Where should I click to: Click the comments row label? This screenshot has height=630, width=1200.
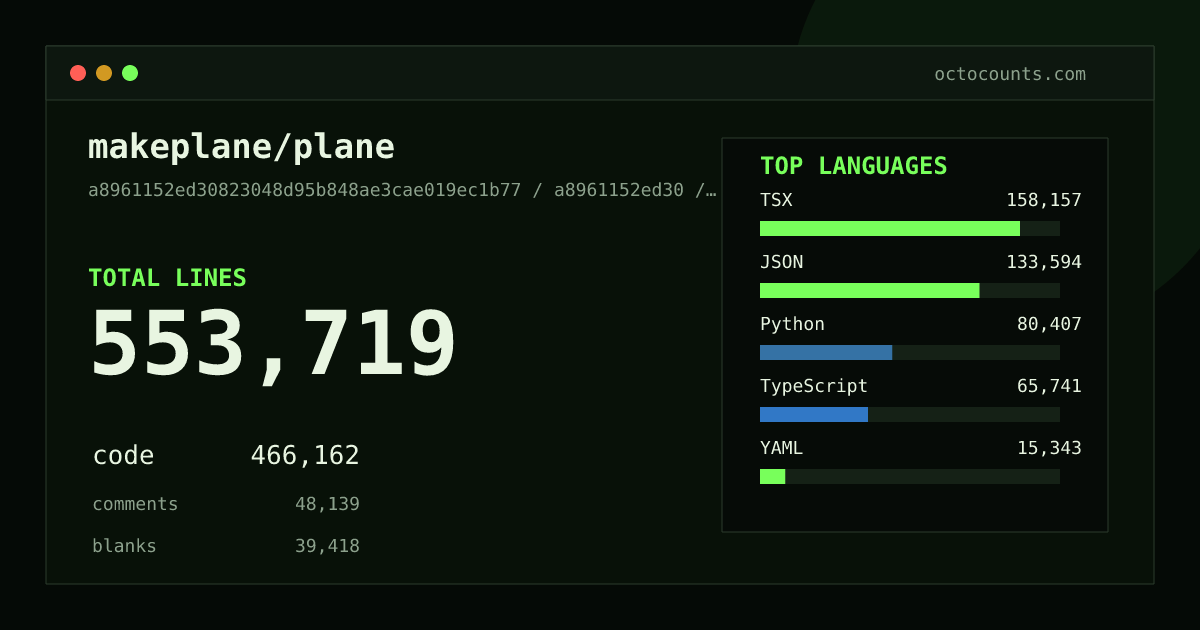(135, 504)
